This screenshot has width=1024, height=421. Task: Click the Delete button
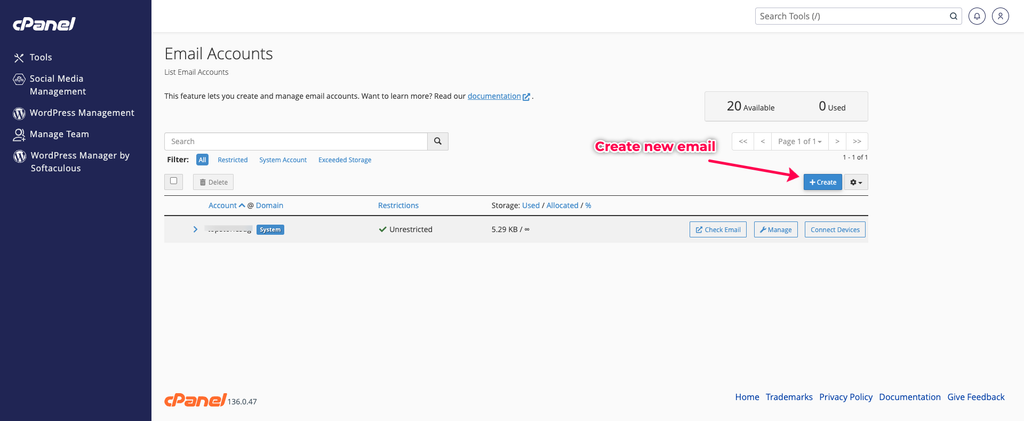[213, 182]
